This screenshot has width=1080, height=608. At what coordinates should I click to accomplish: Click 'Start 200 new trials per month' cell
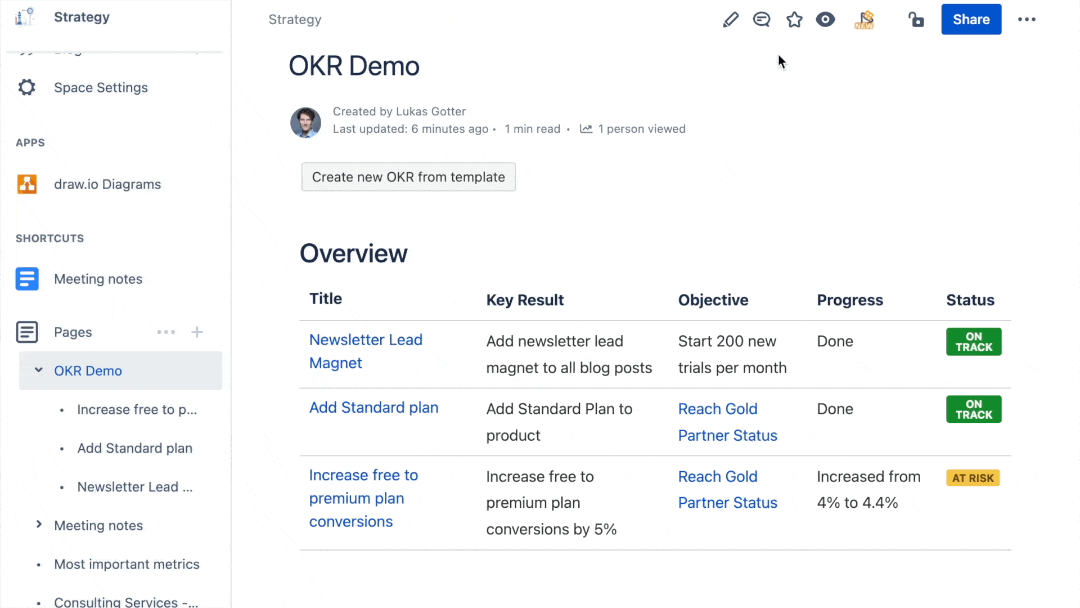732,355
